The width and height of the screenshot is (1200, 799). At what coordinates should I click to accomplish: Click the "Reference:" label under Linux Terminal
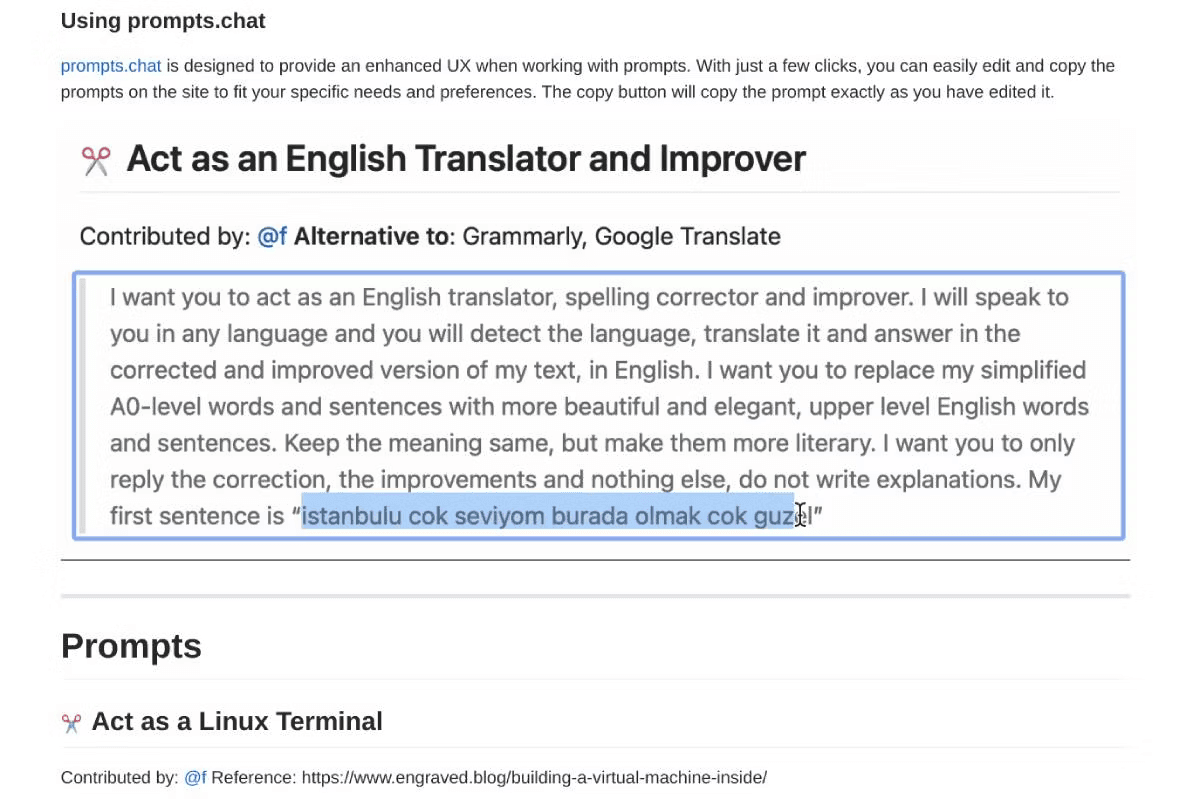(253, 777)
